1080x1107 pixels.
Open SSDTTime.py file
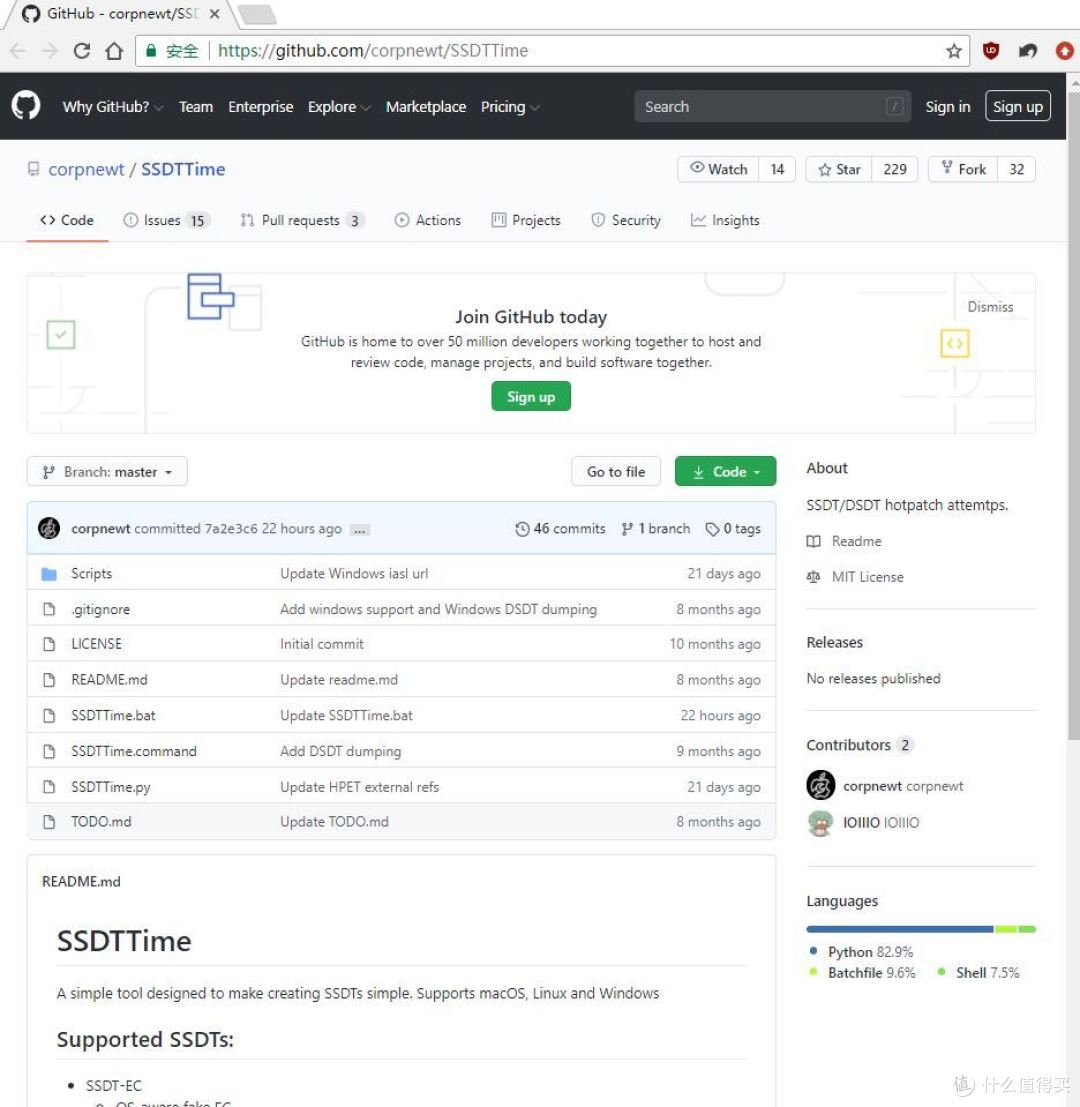tap(111, 786)
